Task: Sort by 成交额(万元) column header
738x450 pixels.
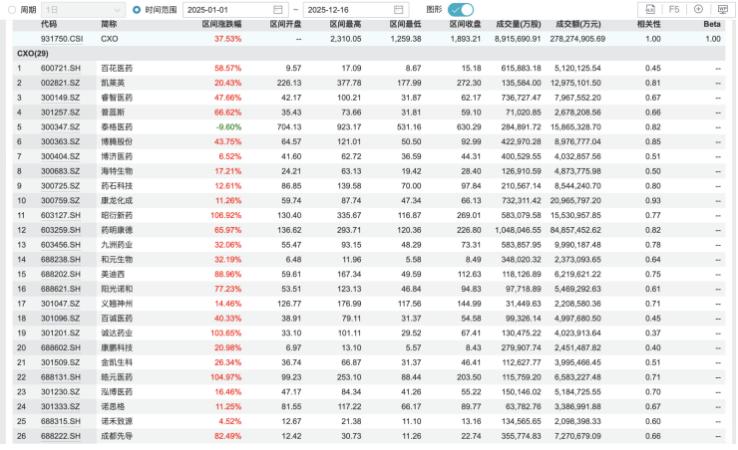Action: (x=578, y=24)
